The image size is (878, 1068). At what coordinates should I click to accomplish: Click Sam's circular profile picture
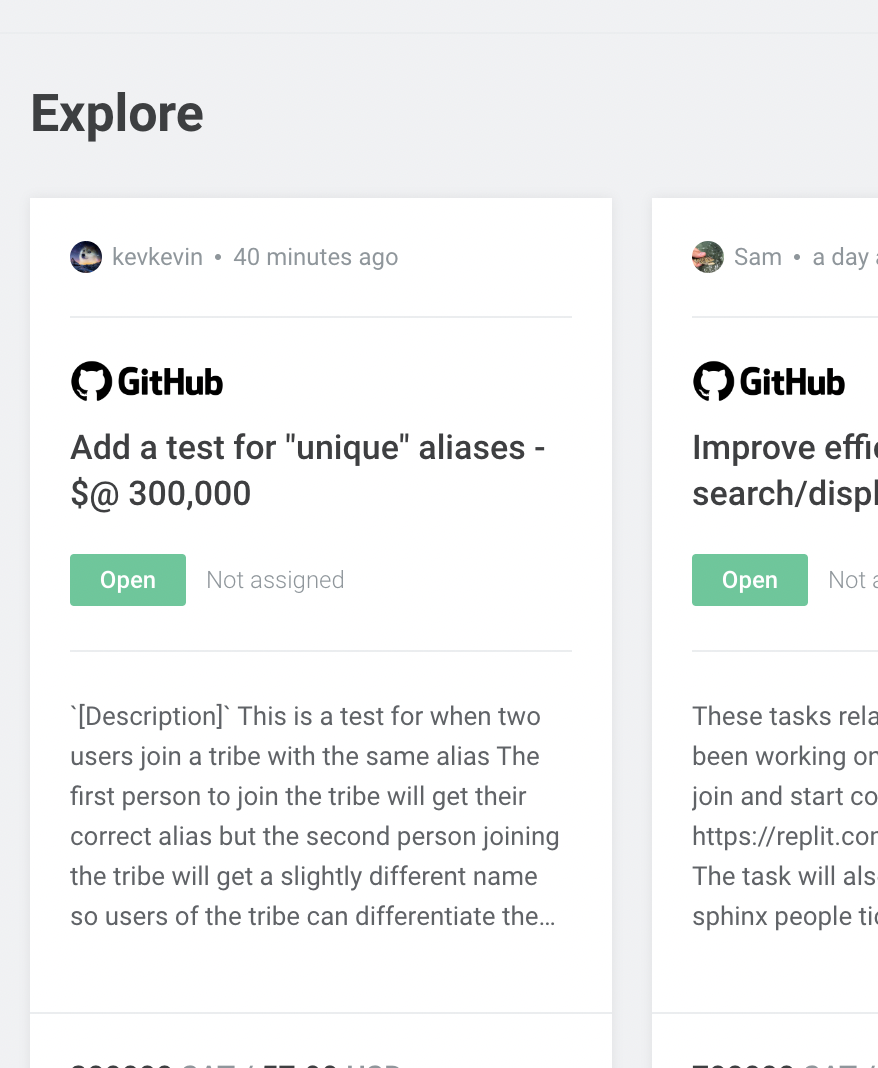click(x=708, y=257)
